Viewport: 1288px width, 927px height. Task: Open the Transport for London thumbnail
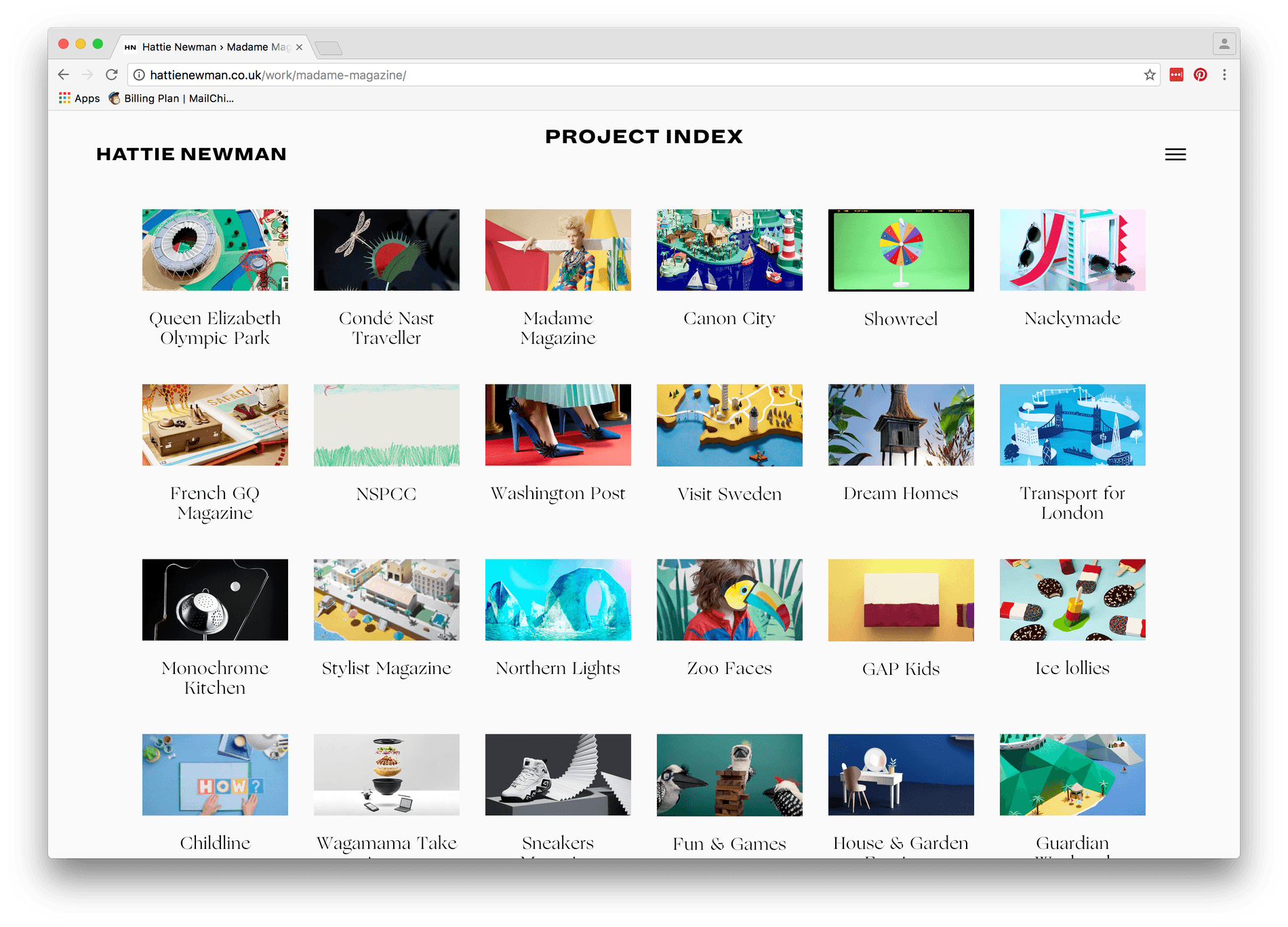[1072, 425]
